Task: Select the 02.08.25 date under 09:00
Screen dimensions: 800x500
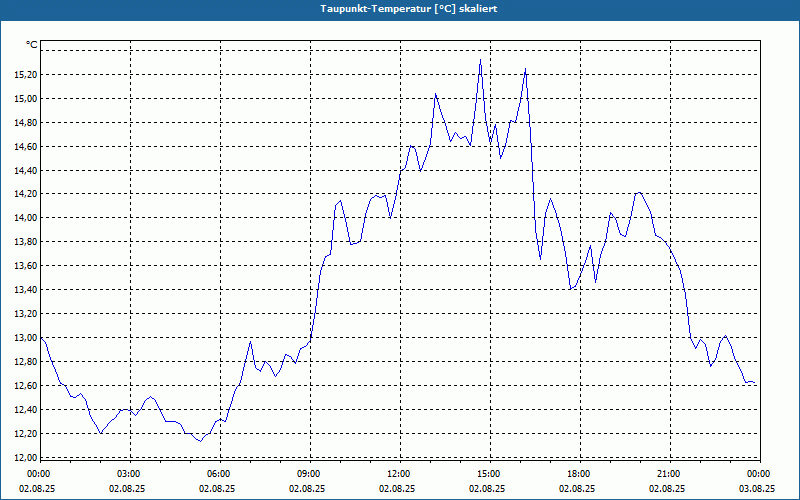Action: 307,489
